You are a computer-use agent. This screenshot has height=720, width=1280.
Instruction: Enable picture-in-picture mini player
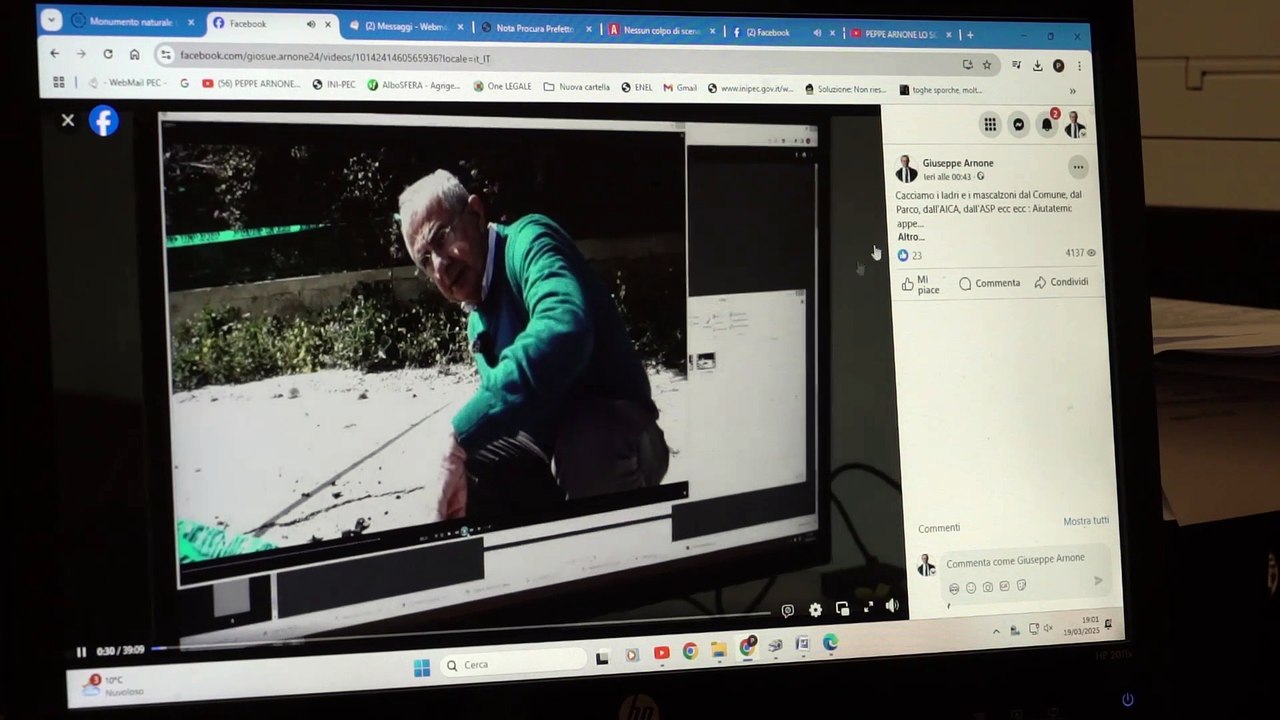point(842,608)
